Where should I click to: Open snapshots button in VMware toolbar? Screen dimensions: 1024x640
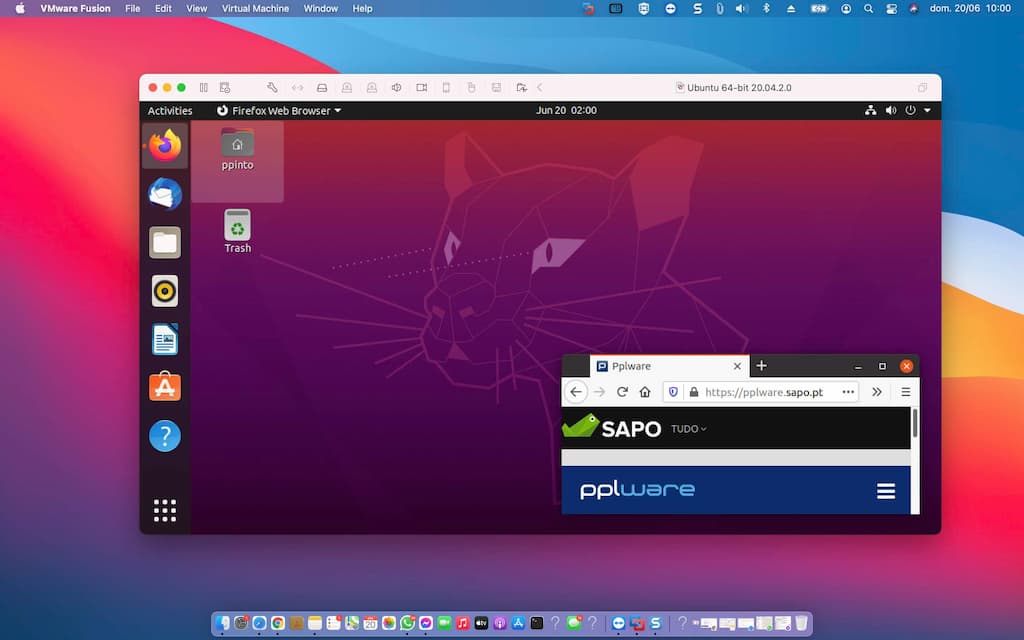[225, 88]
